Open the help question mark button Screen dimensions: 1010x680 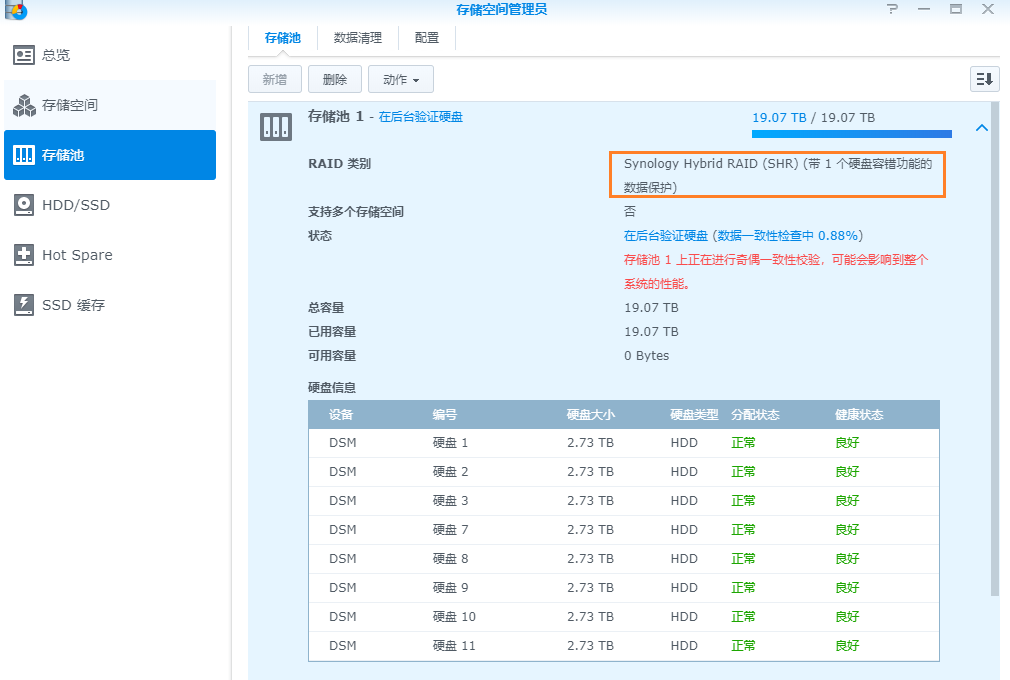tap(892, 9)
